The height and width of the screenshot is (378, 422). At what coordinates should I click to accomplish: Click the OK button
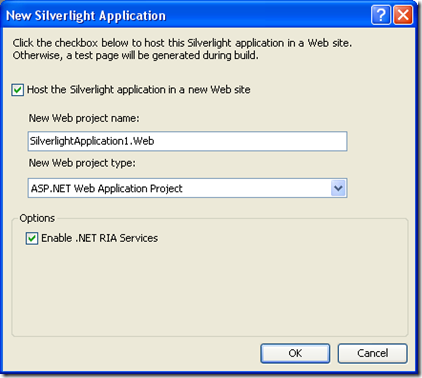click(295, 353)
